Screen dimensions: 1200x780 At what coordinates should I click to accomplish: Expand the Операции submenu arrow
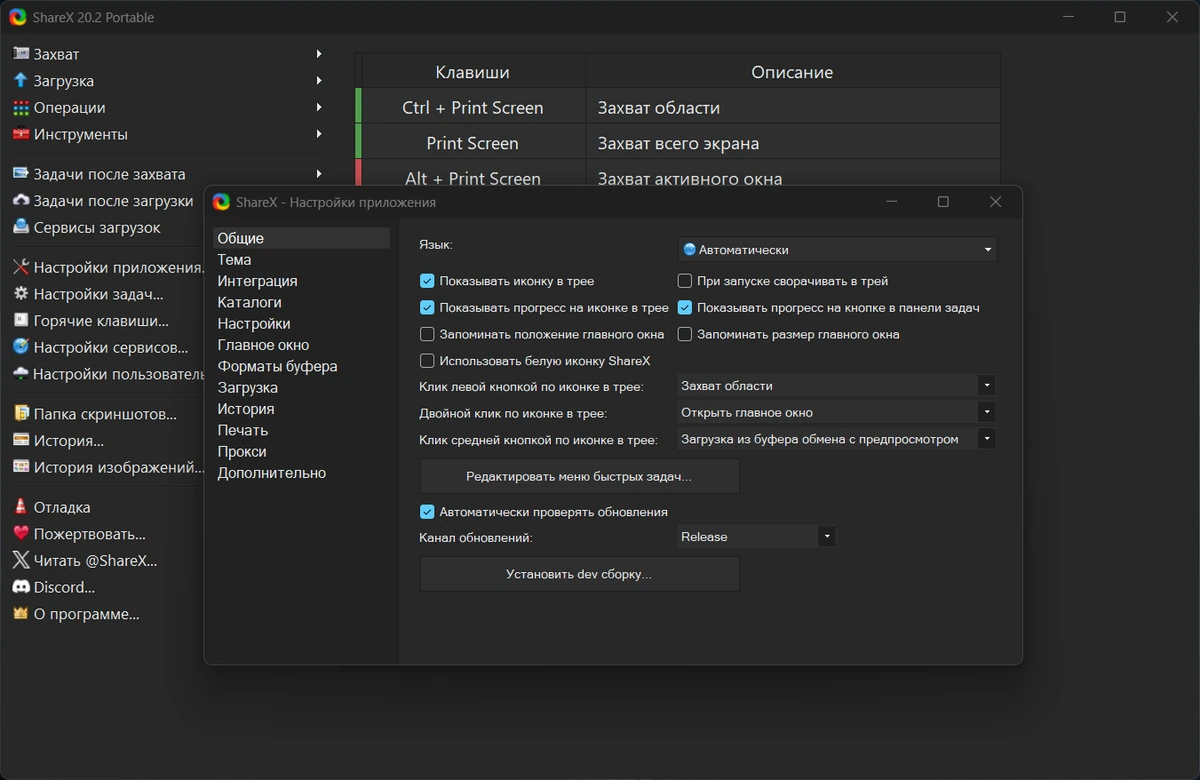[x=319, y=108]
